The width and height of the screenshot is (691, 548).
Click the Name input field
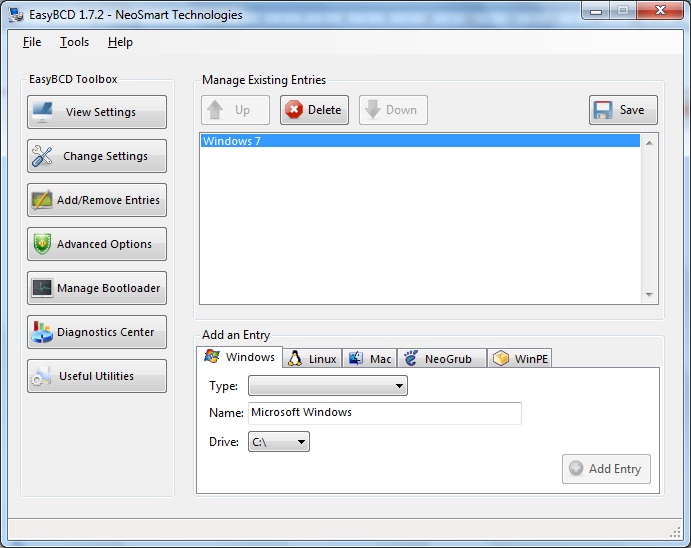pyautogui.click(x=384, y=413)
